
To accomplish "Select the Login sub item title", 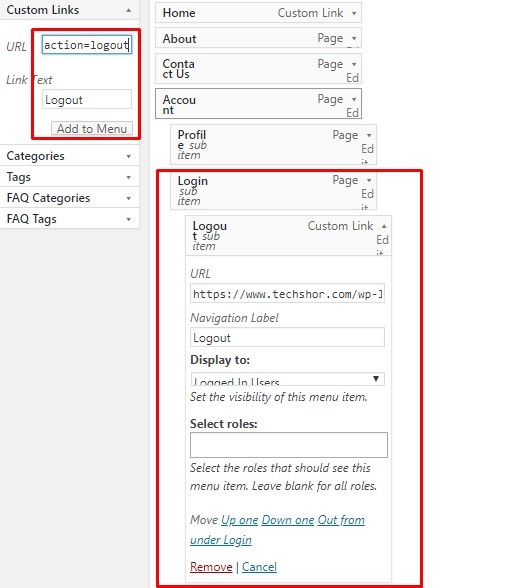I will 193,181.
